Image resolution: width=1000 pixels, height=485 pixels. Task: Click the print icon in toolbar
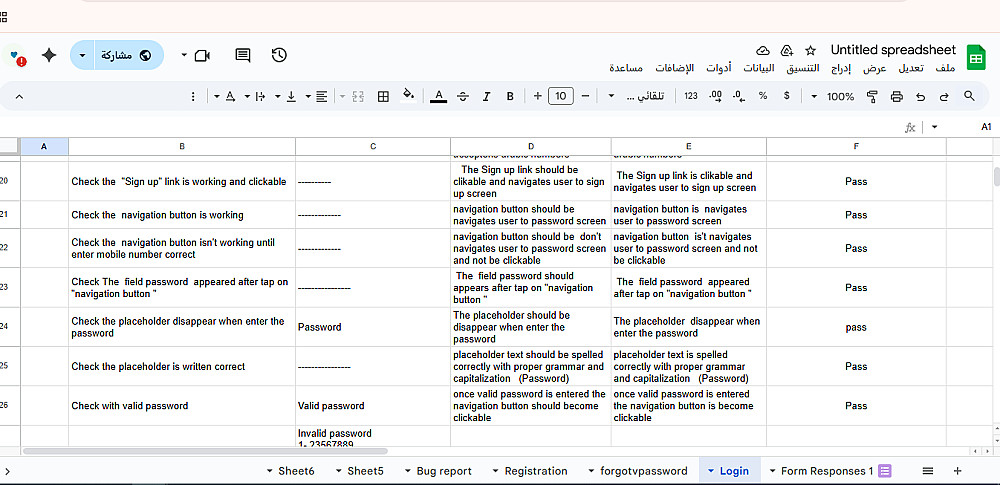(x=897, y=96)
